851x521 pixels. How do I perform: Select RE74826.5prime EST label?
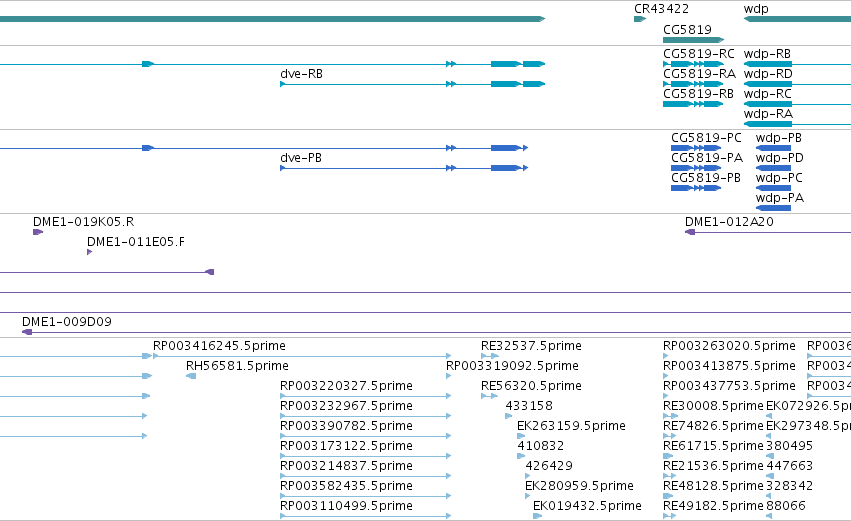coord(713,426)
